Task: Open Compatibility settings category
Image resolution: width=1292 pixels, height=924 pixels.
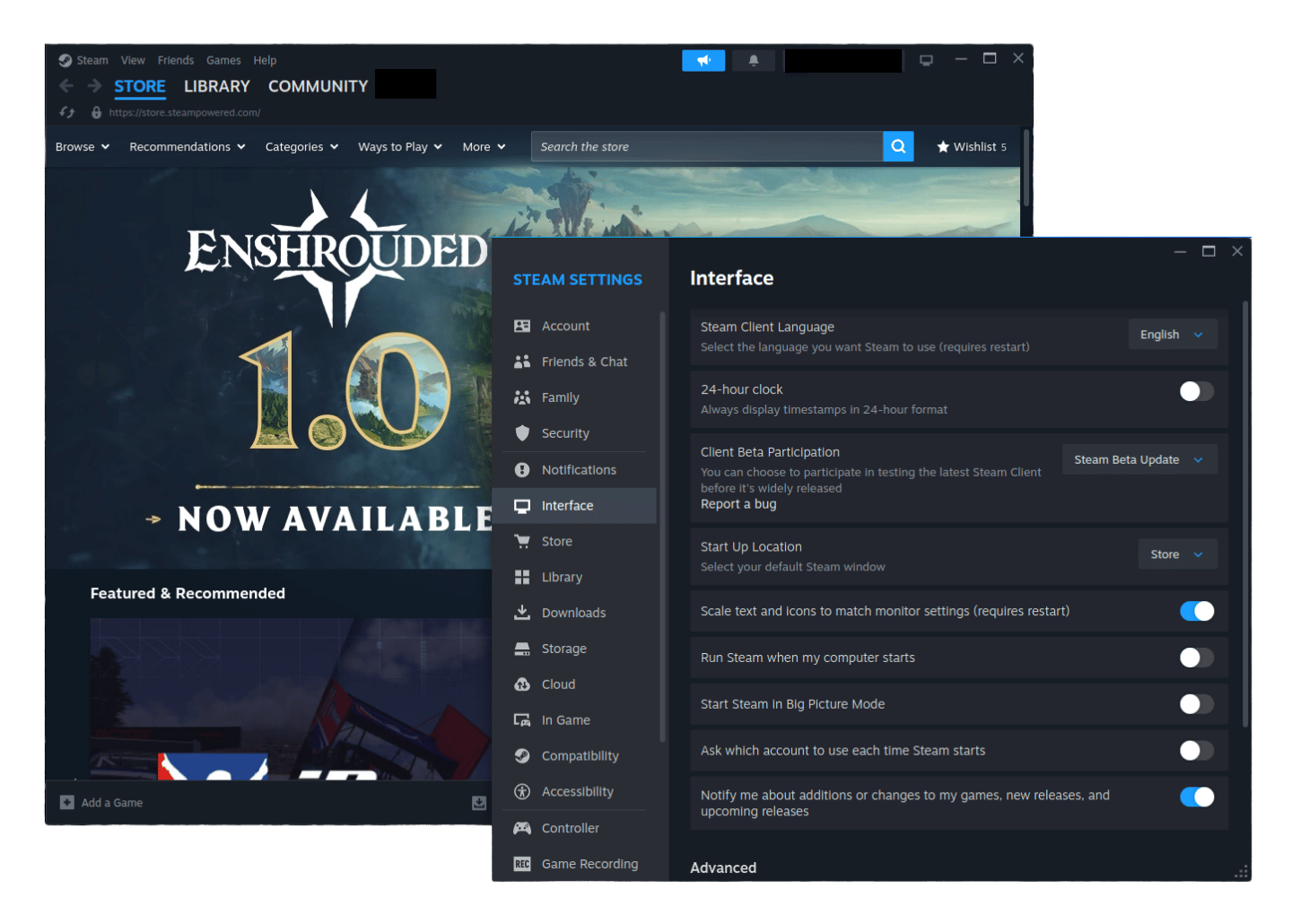Action: point(574,756)
